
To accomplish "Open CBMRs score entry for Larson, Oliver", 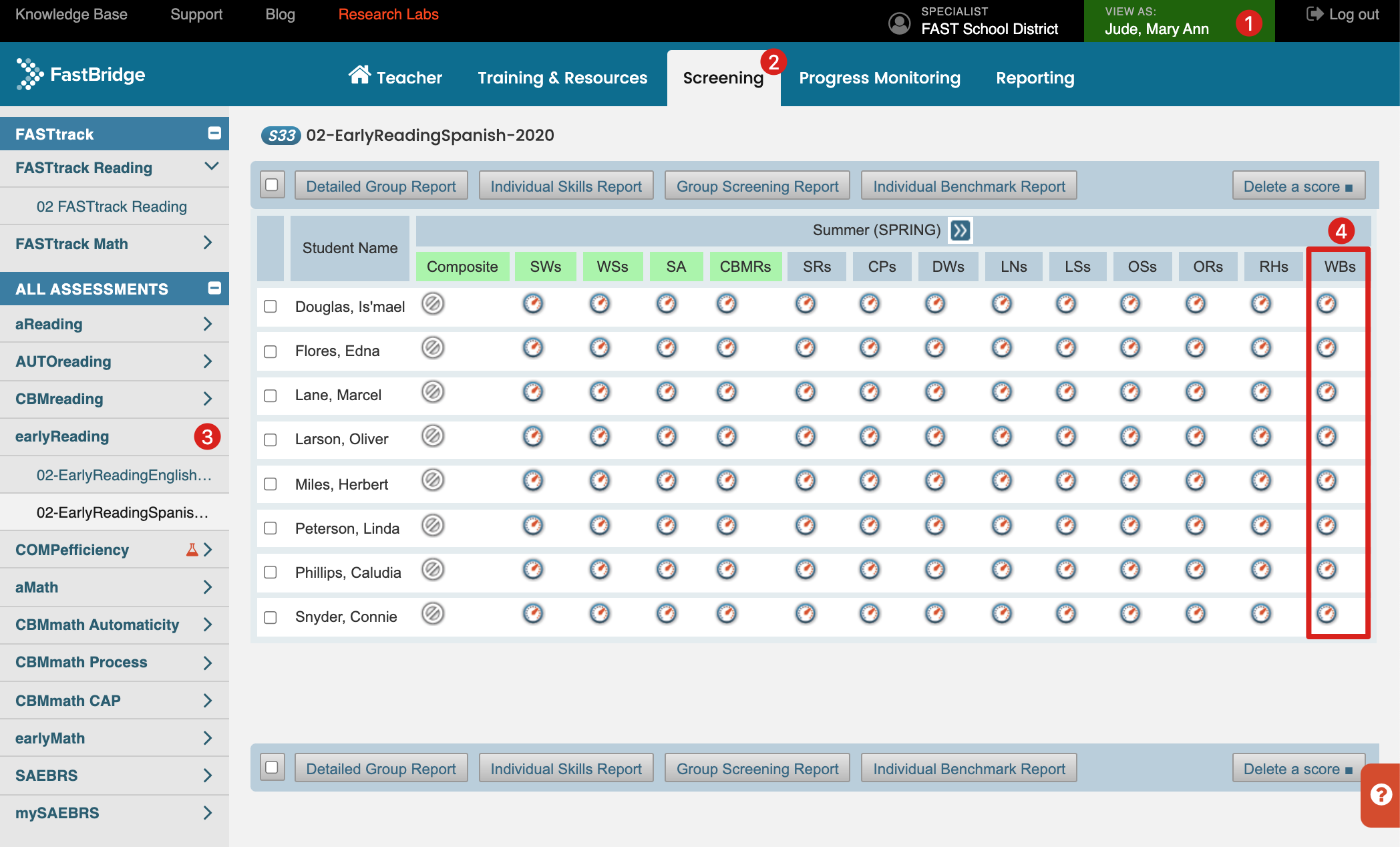I will (727, 436).
